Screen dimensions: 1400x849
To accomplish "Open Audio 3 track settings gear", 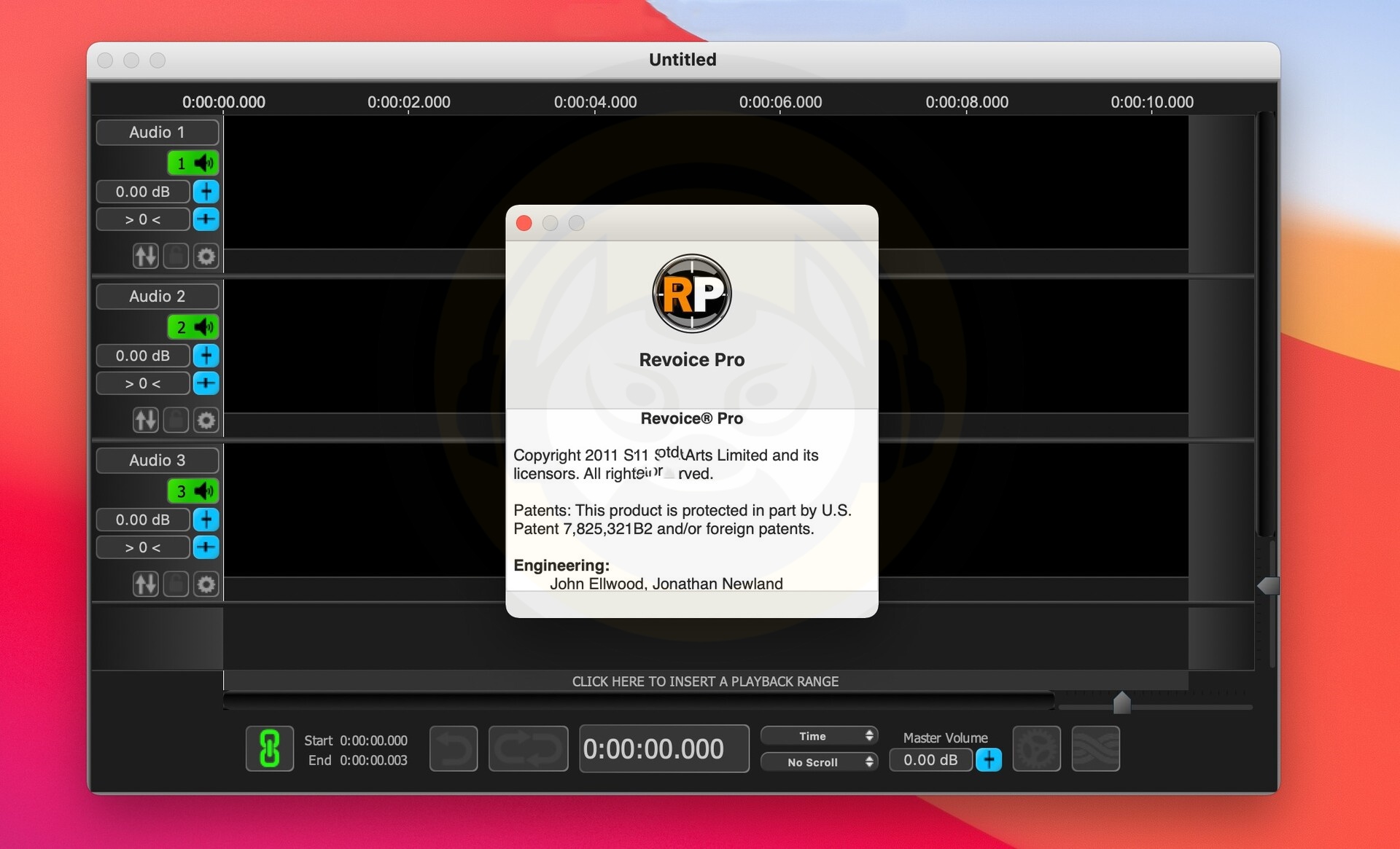I will pyautogui.click(x=206, y=584).
